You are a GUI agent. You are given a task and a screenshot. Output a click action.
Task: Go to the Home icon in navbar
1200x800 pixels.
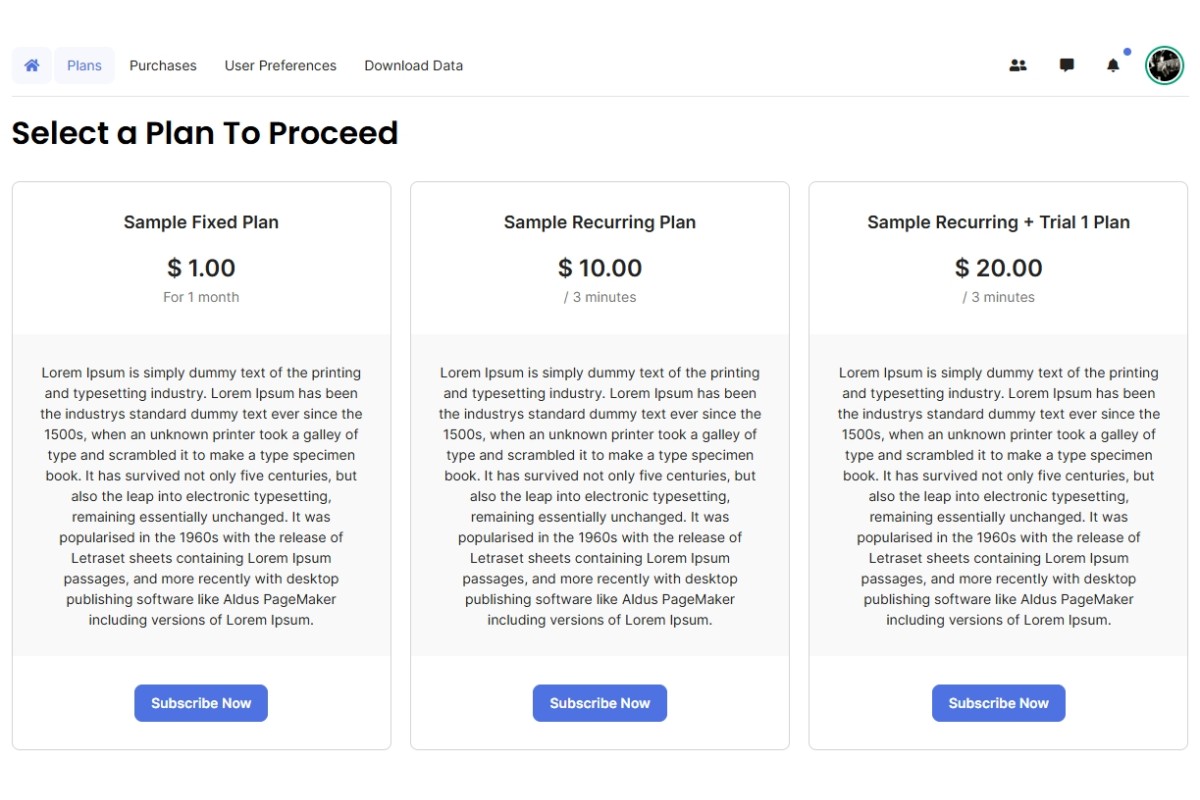[x=32, y=65]
